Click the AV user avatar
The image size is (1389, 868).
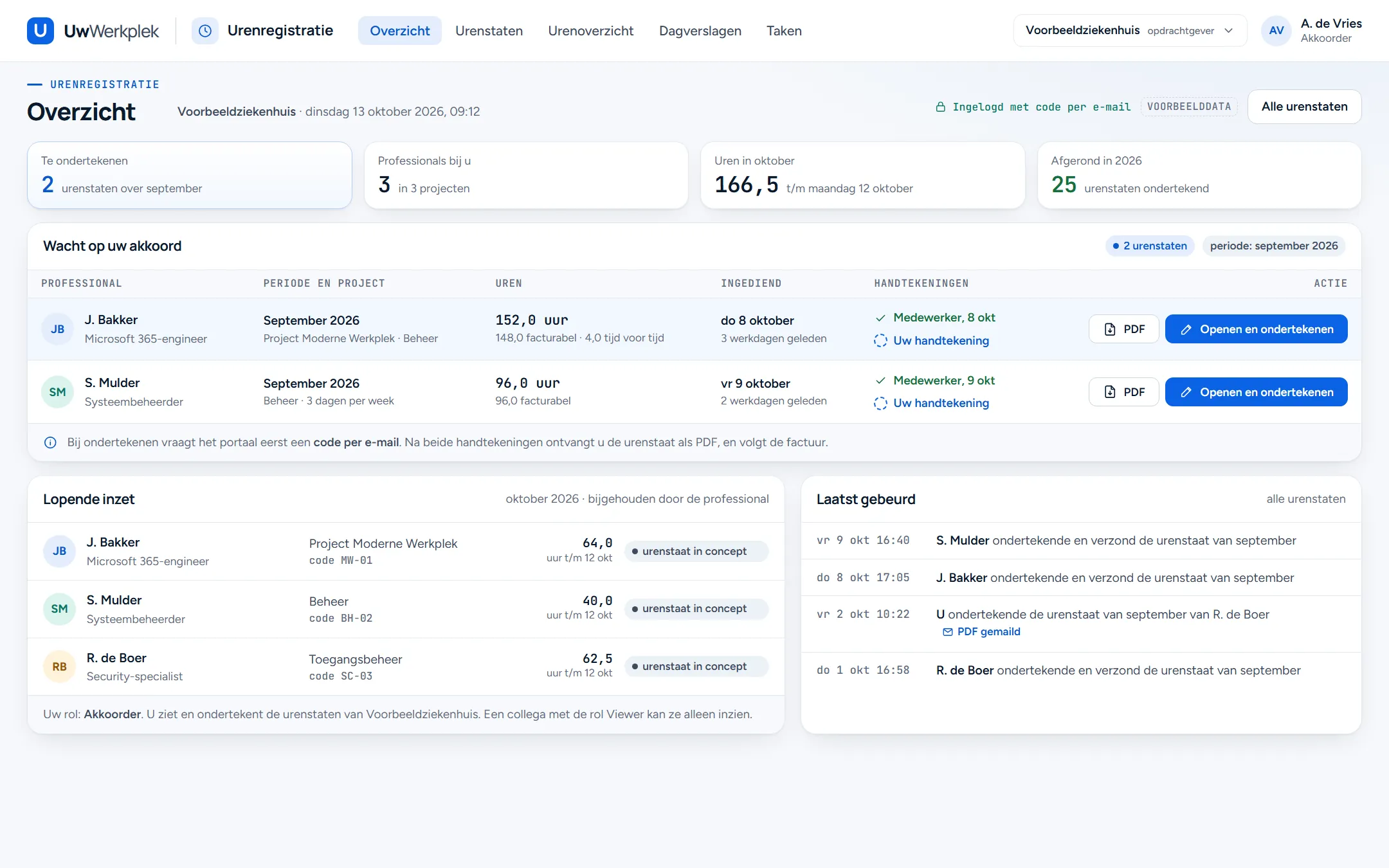click(x=1276, y=30)
